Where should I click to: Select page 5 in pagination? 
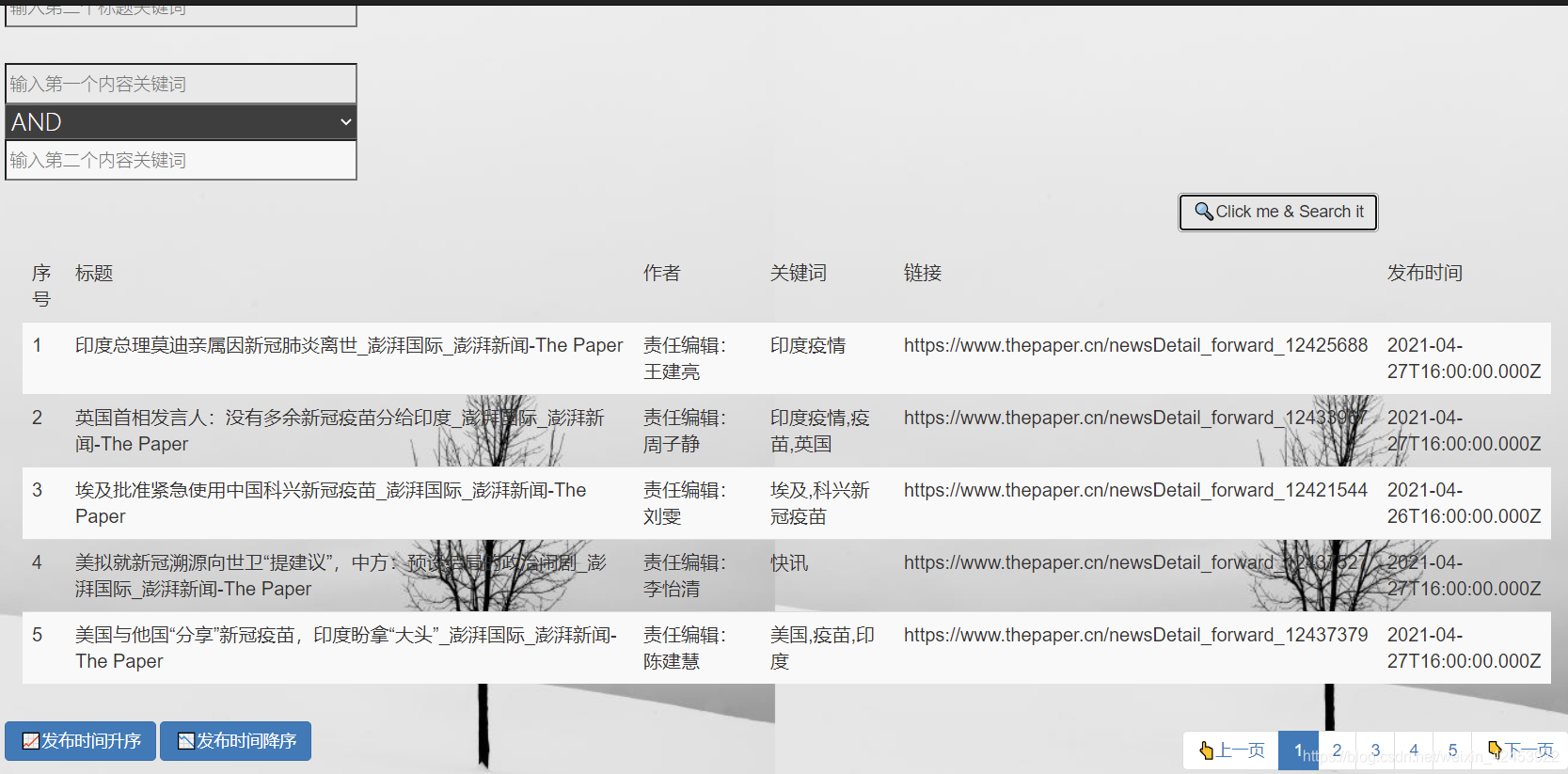1452,750
